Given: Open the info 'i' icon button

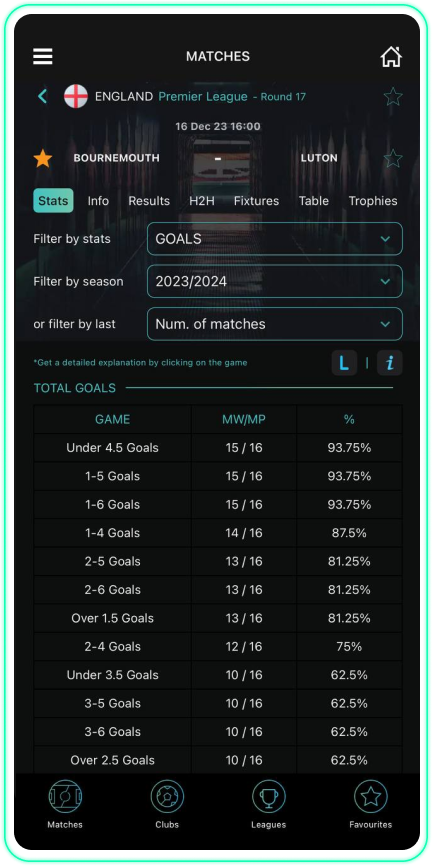Looking at the screenshot, I should click(x=390, y=363).
